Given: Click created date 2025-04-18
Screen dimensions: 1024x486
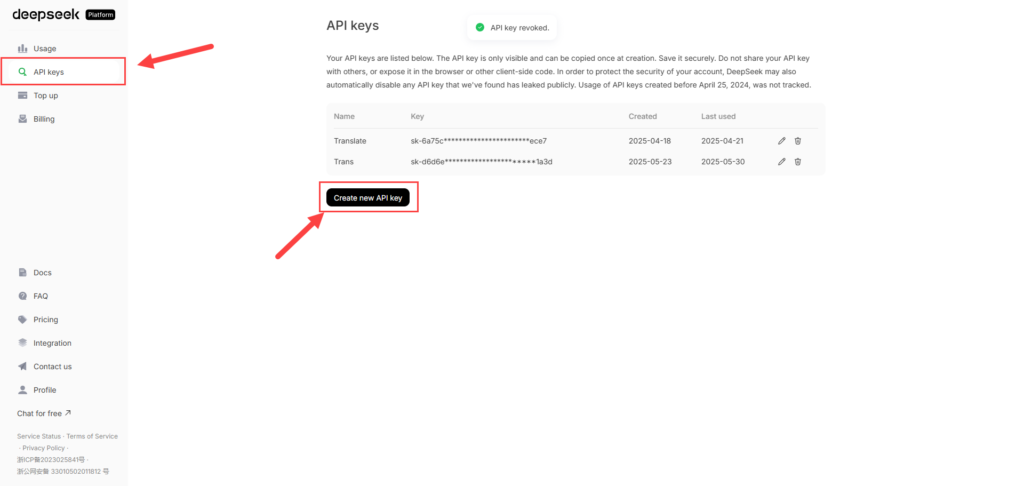Looking at the screenshot, I should coord(650,141).
